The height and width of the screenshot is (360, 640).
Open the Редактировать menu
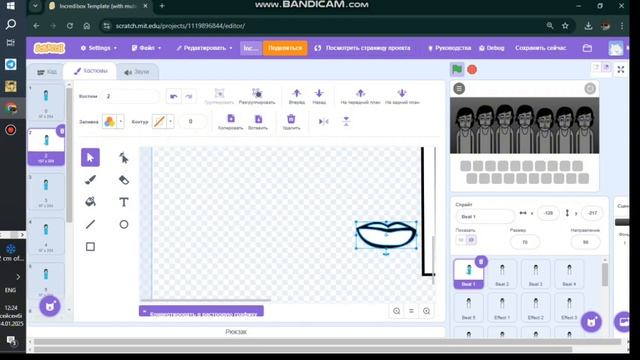(204, 48)
